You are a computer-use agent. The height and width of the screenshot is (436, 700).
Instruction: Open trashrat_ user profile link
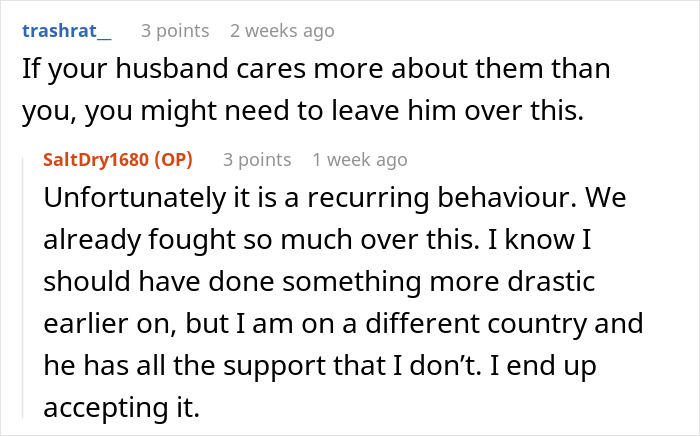67,31
